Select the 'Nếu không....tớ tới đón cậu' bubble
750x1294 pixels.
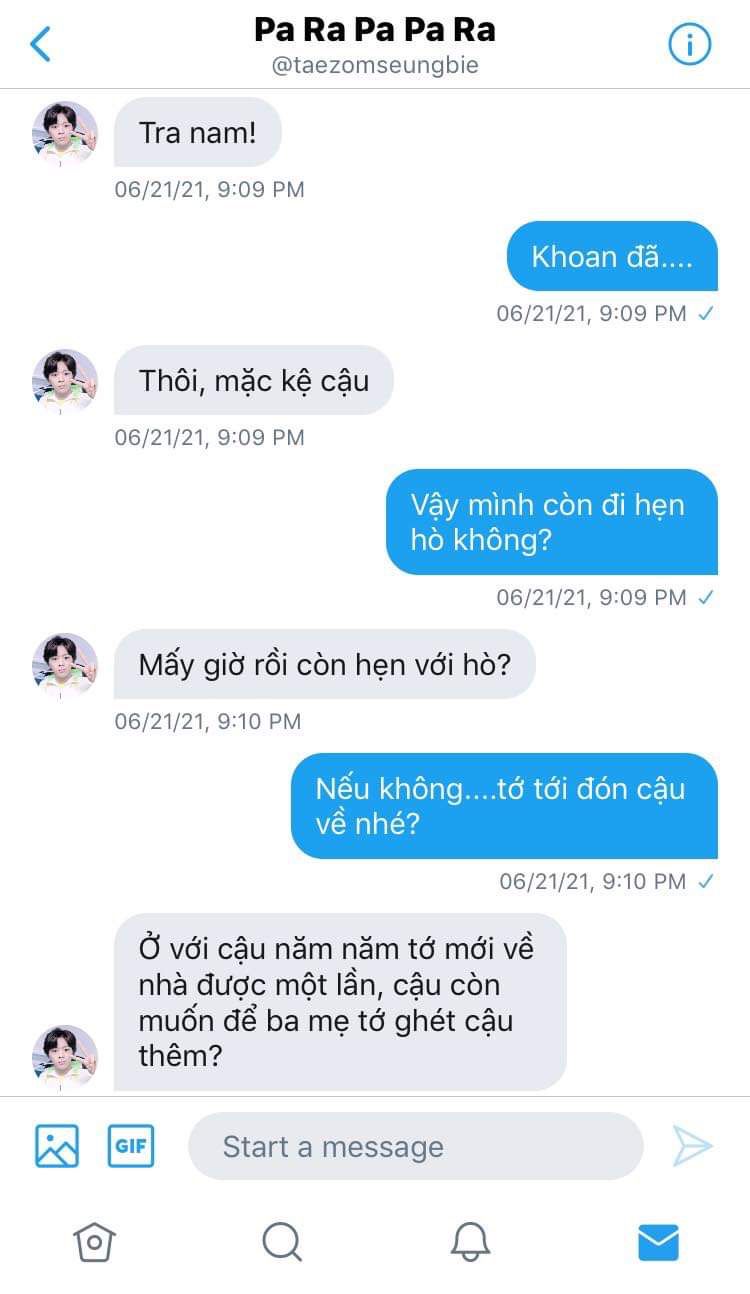504,806
